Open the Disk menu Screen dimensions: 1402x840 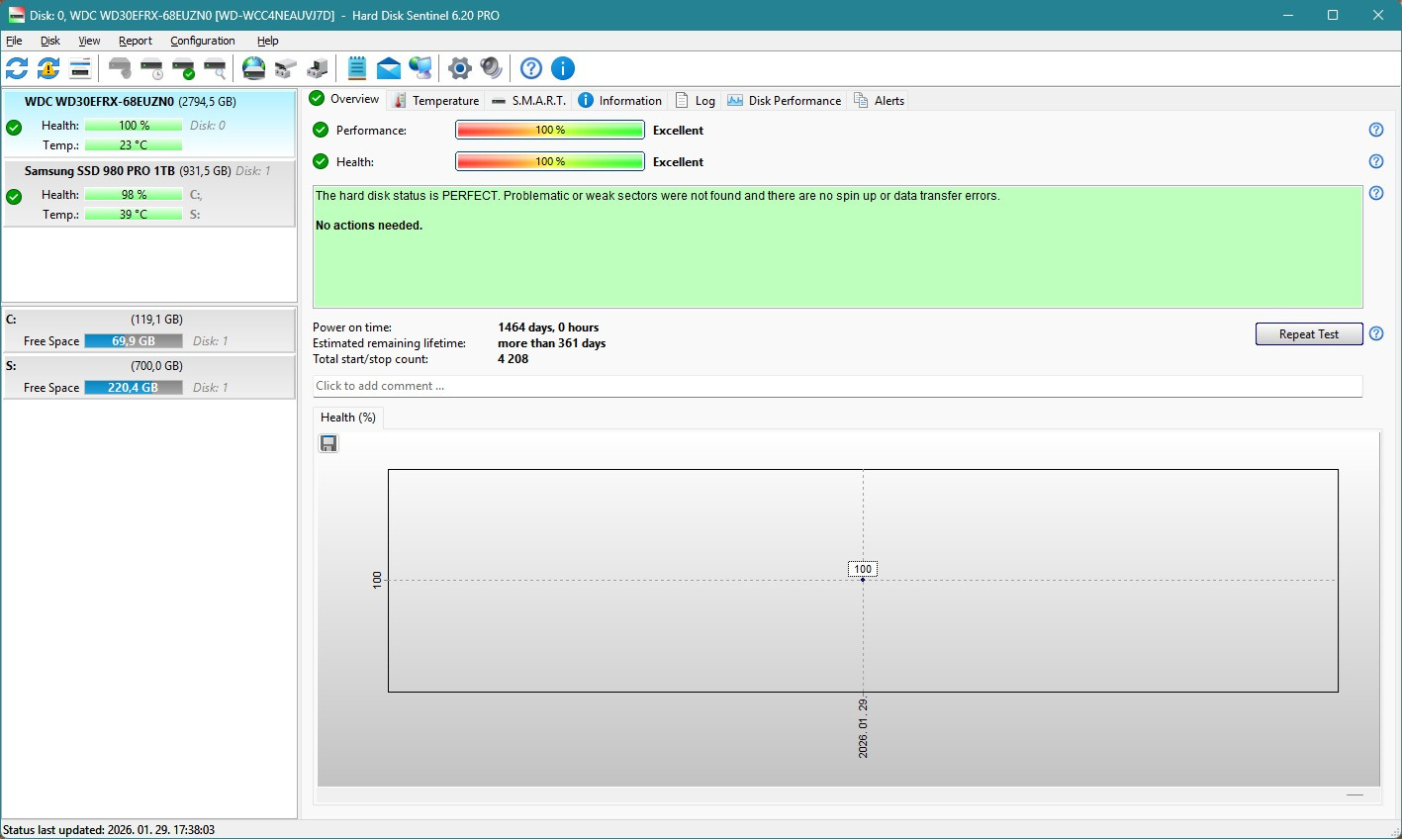50,41
